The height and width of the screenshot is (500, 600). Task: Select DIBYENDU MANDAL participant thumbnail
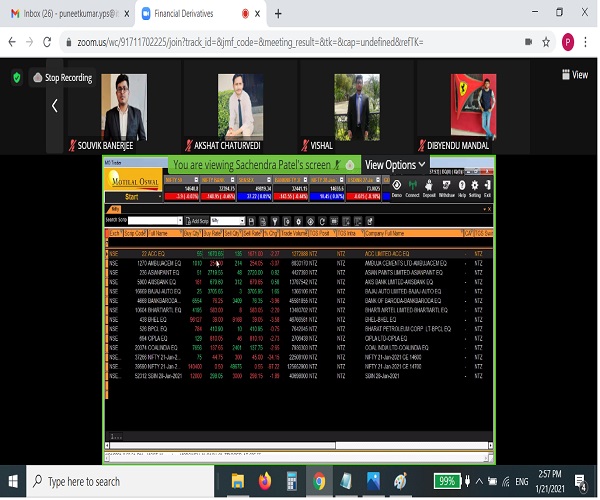(x=473, y=107)
